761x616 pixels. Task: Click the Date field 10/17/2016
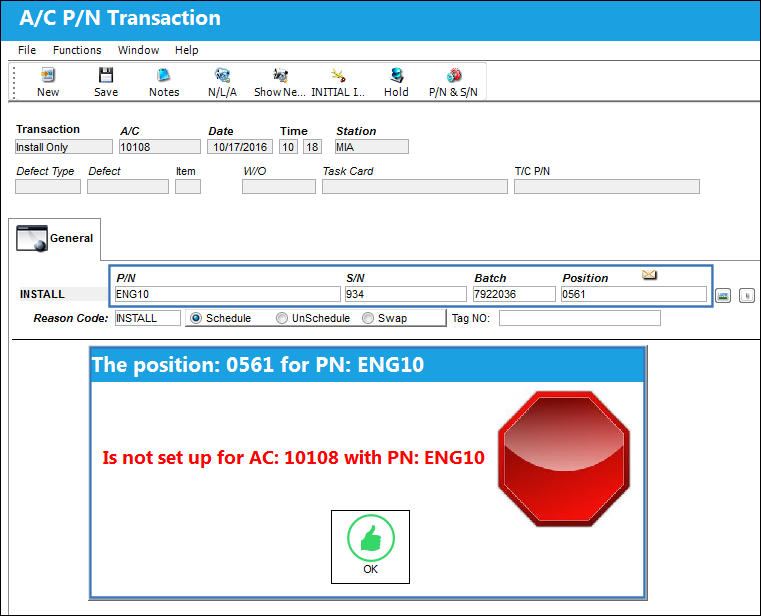coord(240,147)
